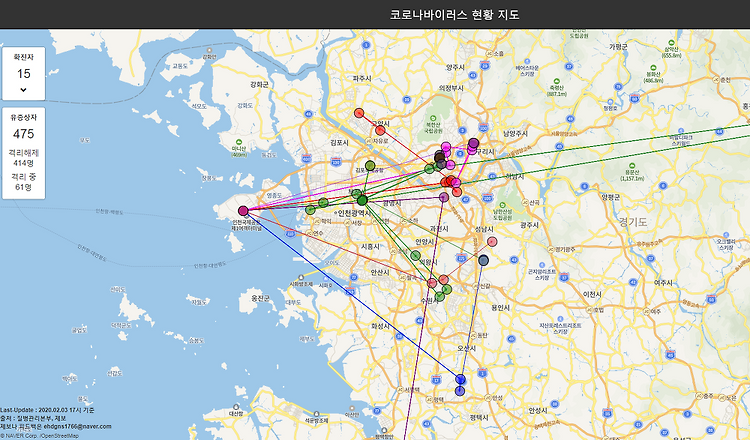750x440 pixels.
Task: Click the 강화군 label
Action: (259, 84)
